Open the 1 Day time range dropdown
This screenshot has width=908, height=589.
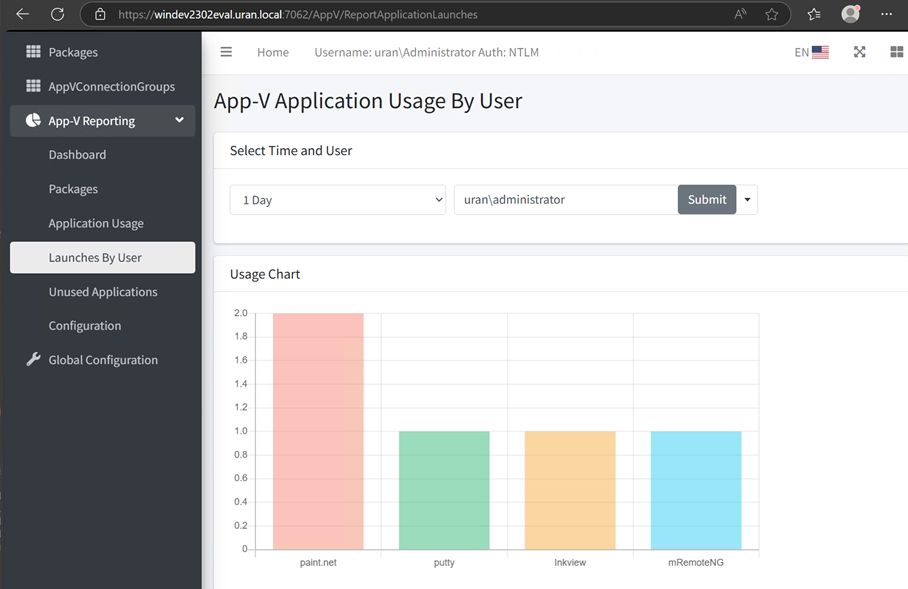click(x=338, y=200)
